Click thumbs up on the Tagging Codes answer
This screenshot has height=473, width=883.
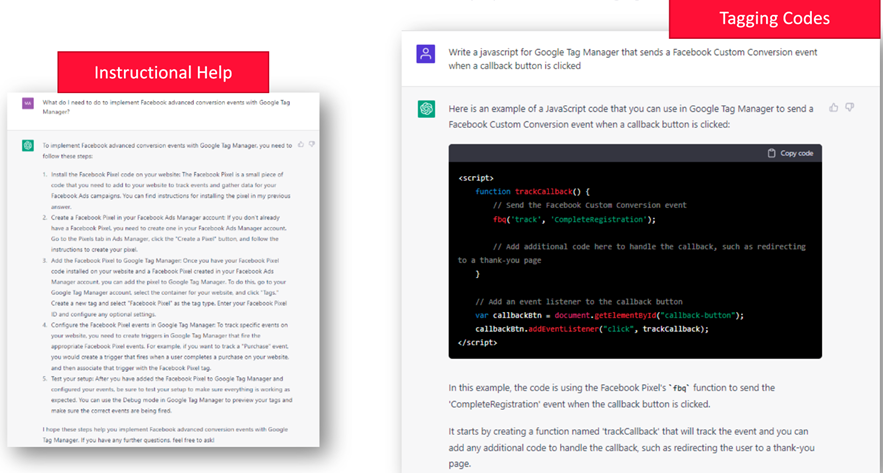click(833, 107)
